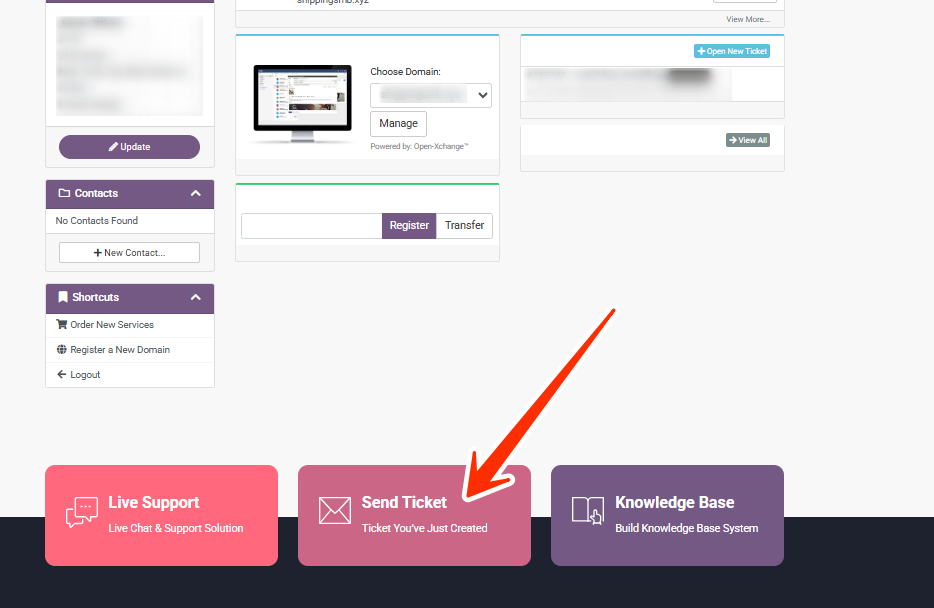Image resolution: width=934 pixels, height=608 pixels.
Task: Open the Choose Domain dropdown
Action: click(430, 95)
